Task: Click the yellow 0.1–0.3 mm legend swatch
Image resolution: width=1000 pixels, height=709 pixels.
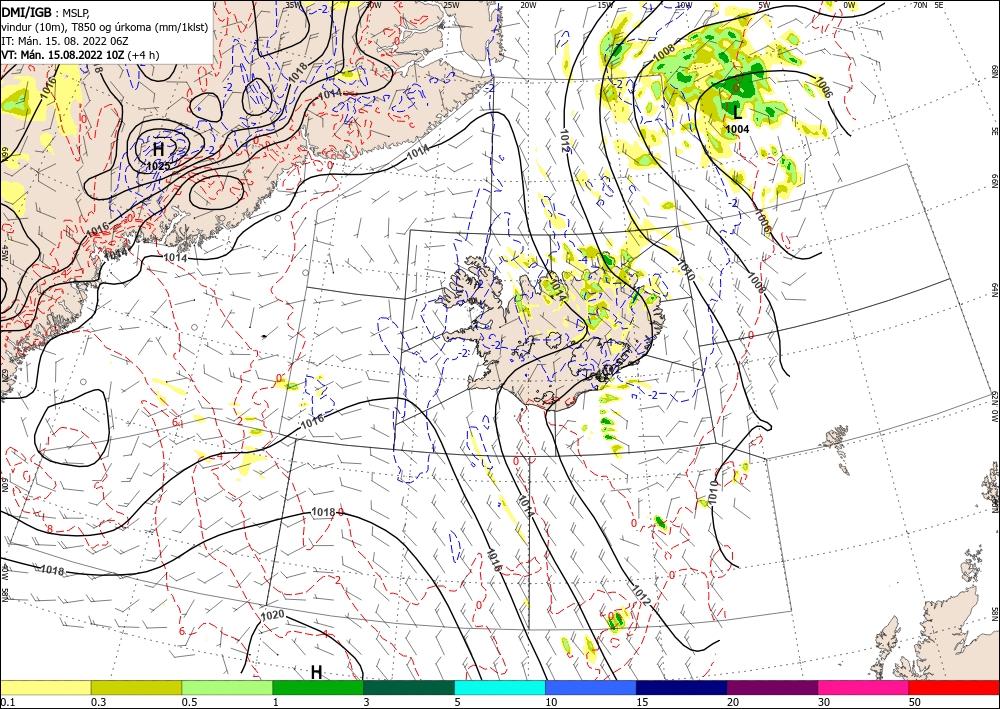Action: pos(45,687)
